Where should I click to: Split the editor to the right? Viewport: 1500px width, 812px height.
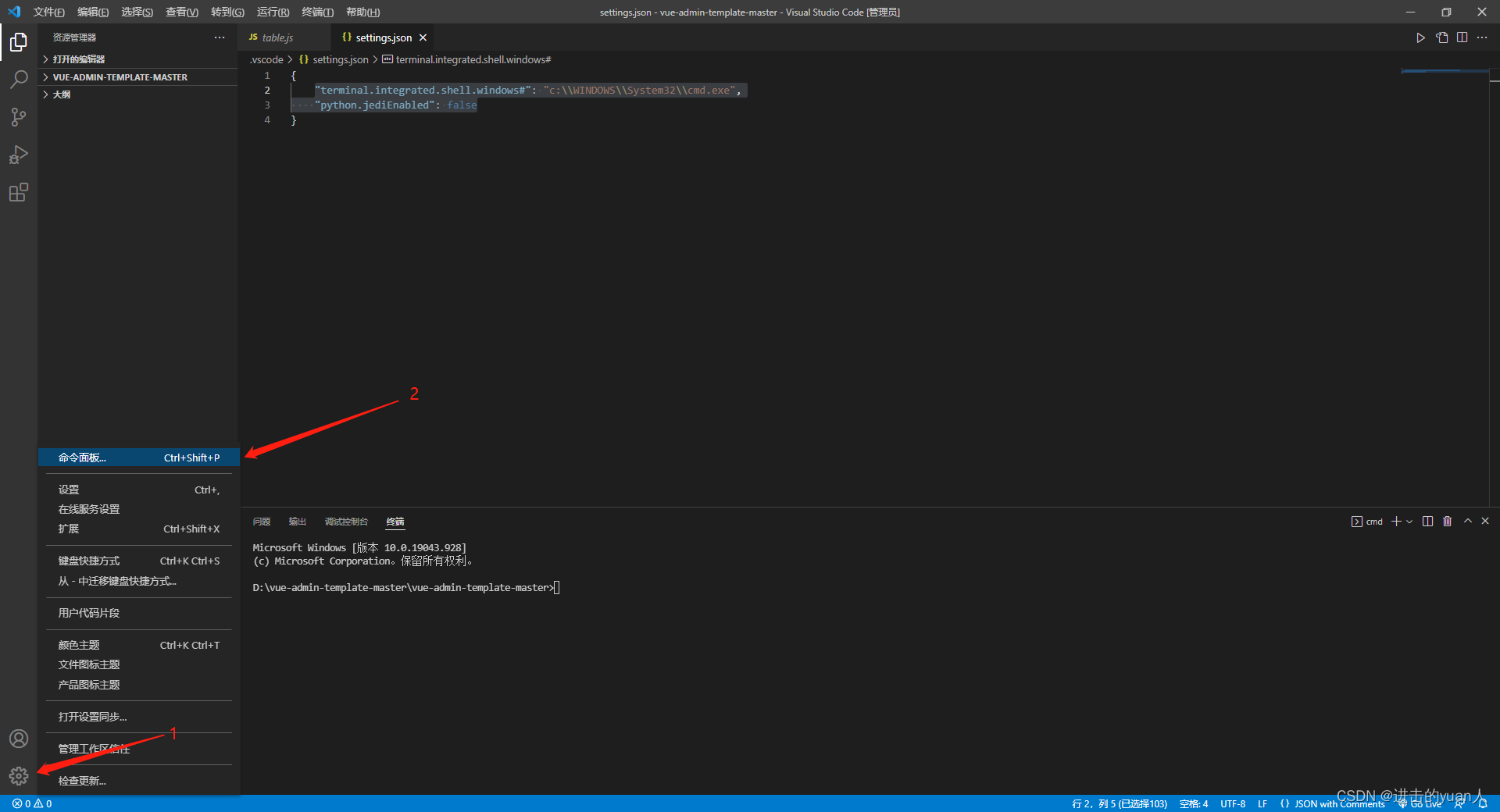(x=1462, y=37)
